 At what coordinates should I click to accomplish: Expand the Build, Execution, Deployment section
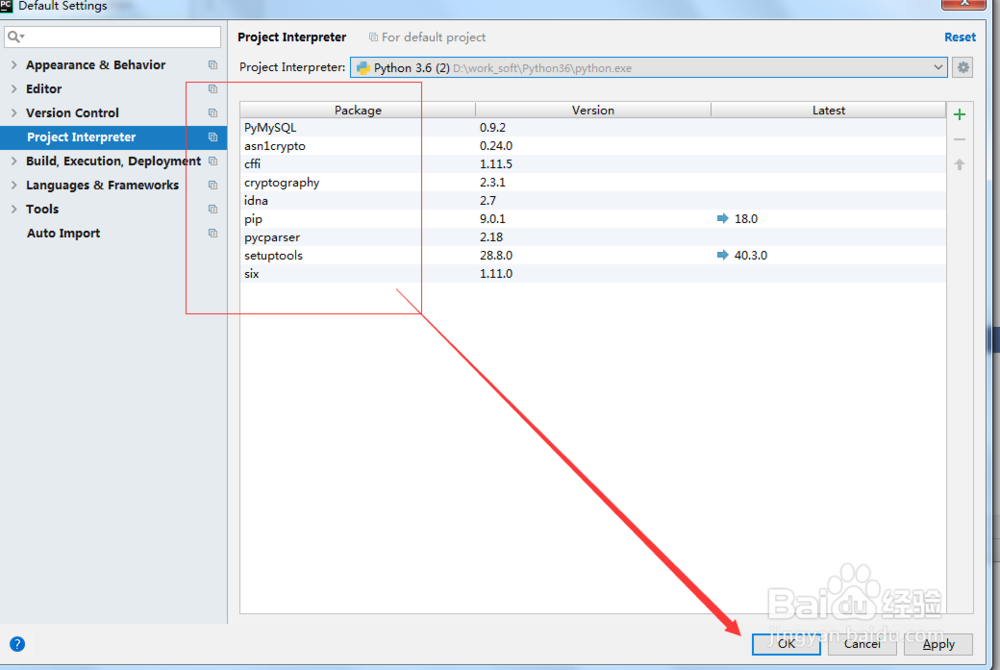click(x=14, y=161)
